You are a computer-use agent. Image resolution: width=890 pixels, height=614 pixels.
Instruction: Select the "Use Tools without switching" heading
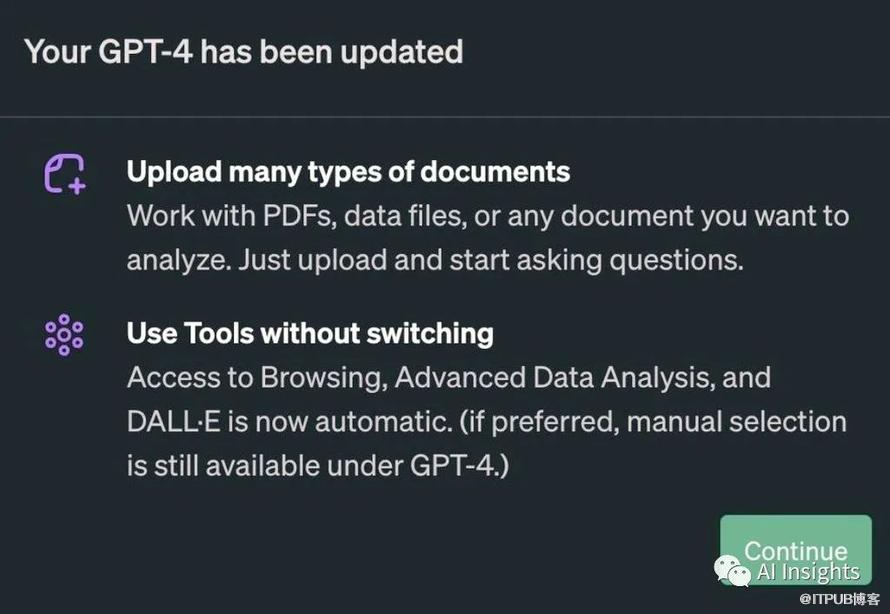point(310,333)
